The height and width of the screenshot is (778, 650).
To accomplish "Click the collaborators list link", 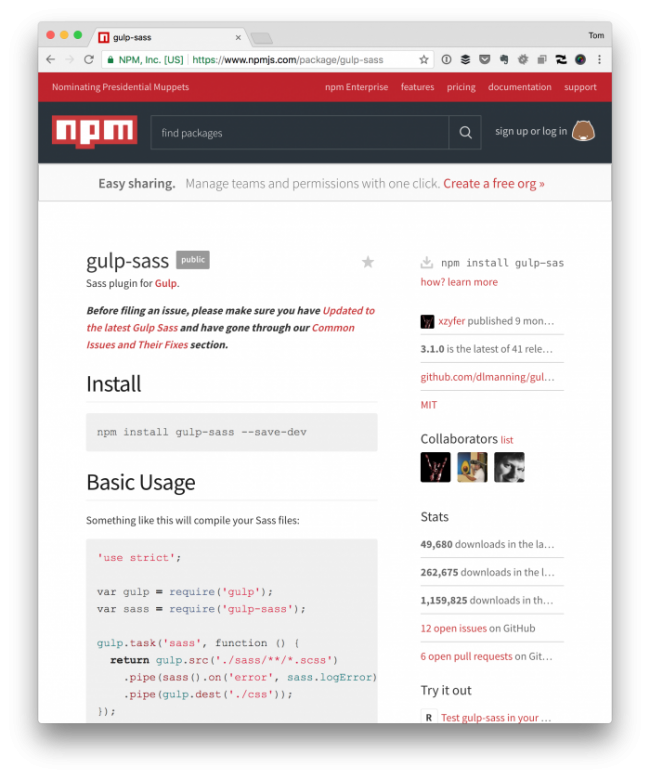I will coord(507,440).
